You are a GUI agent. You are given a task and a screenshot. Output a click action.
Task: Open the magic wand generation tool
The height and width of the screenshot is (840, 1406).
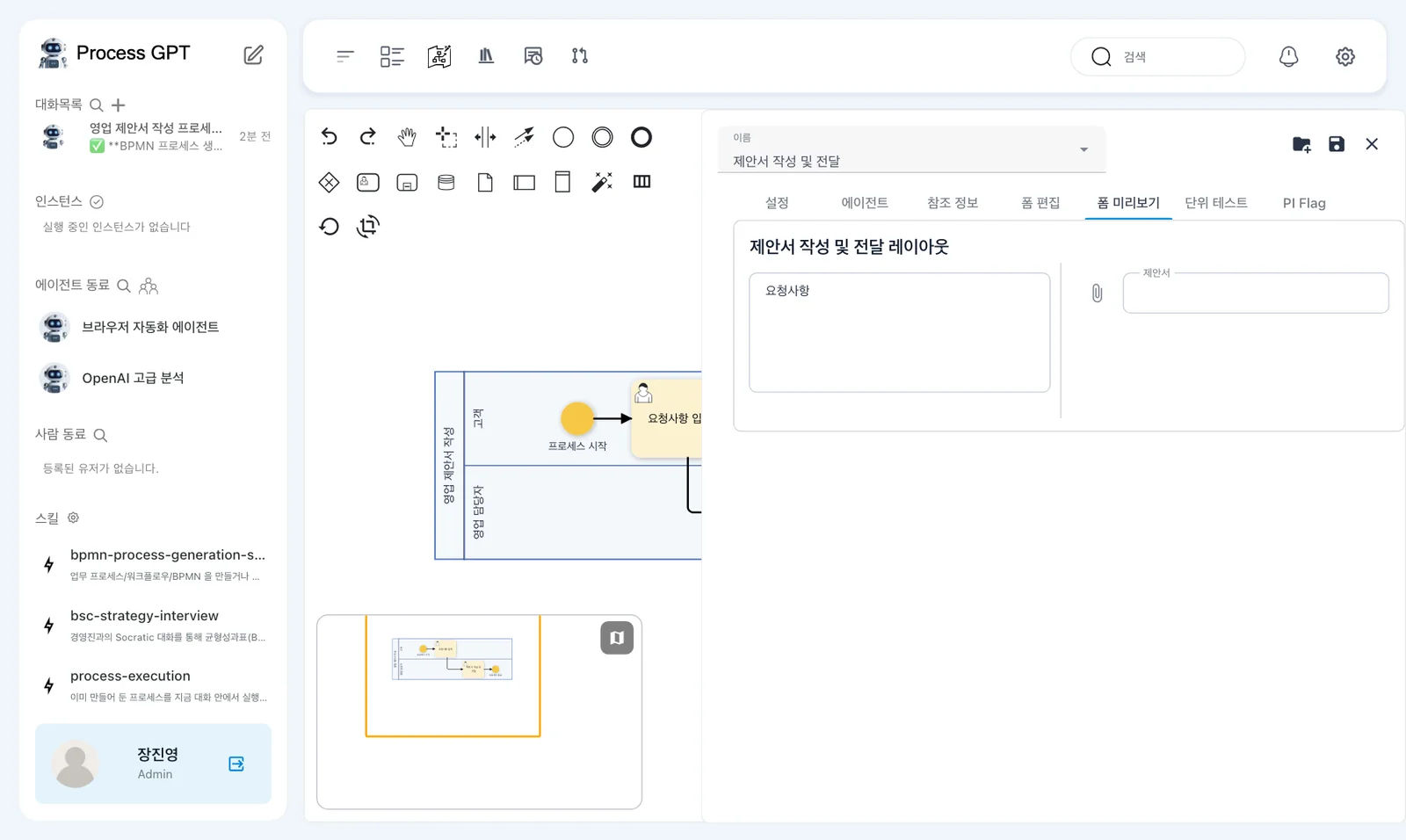click(602, 182)
